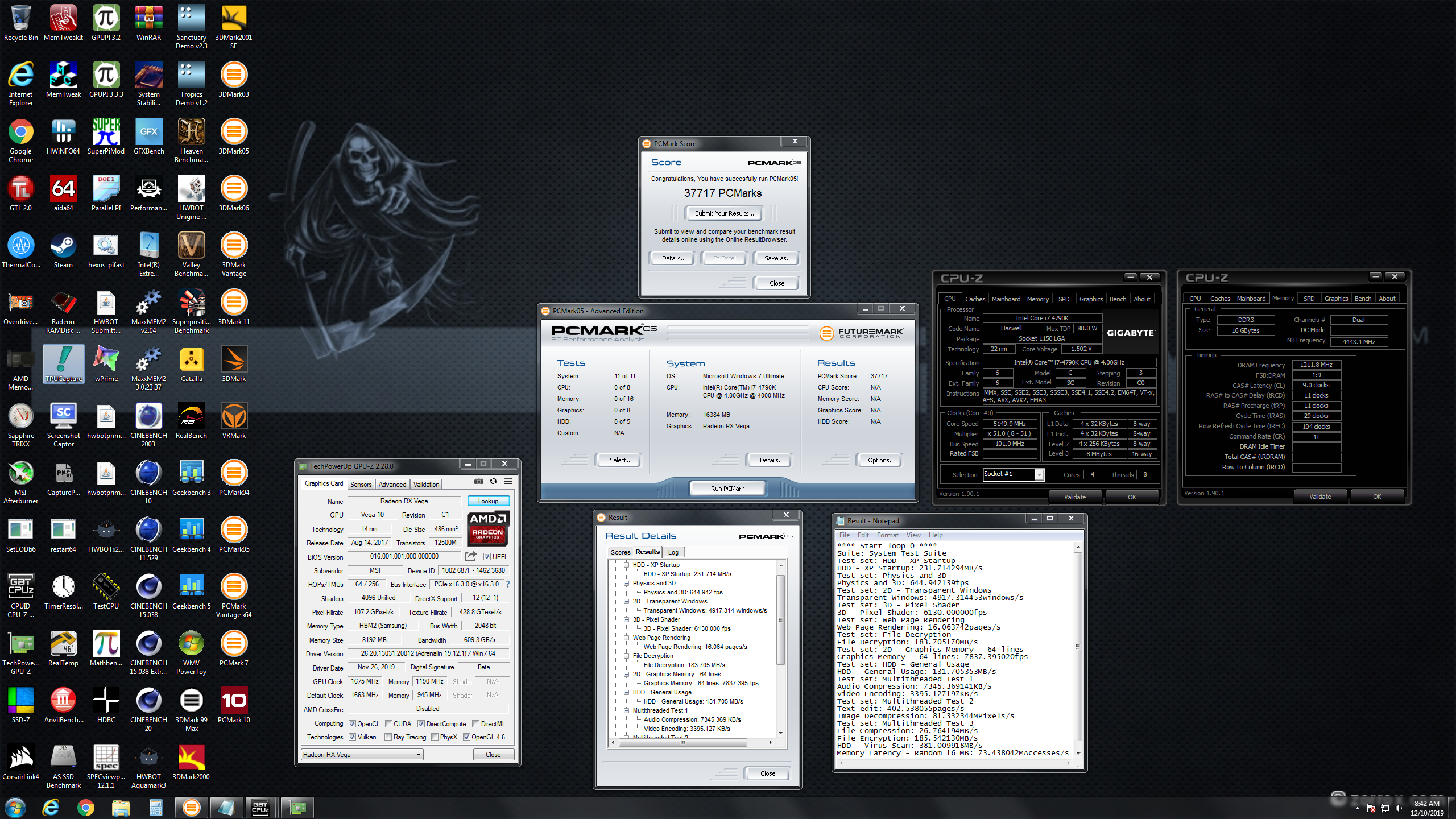This screenshot has width=1456, height=819.
Task: Toggle the CUDA checkbox
Action: tap(388, 724)
